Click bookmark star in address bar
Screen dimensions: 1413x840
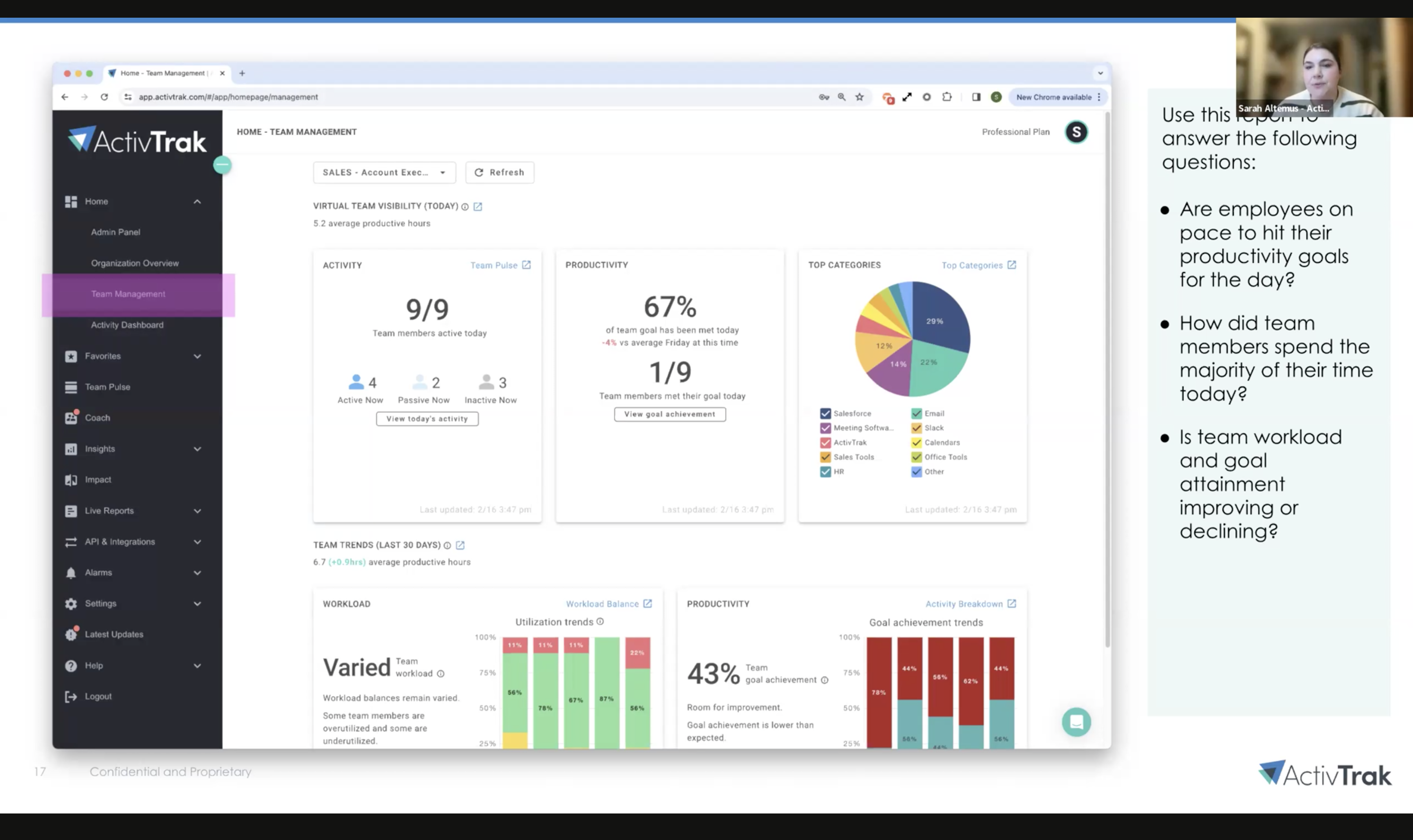[859, 97]
